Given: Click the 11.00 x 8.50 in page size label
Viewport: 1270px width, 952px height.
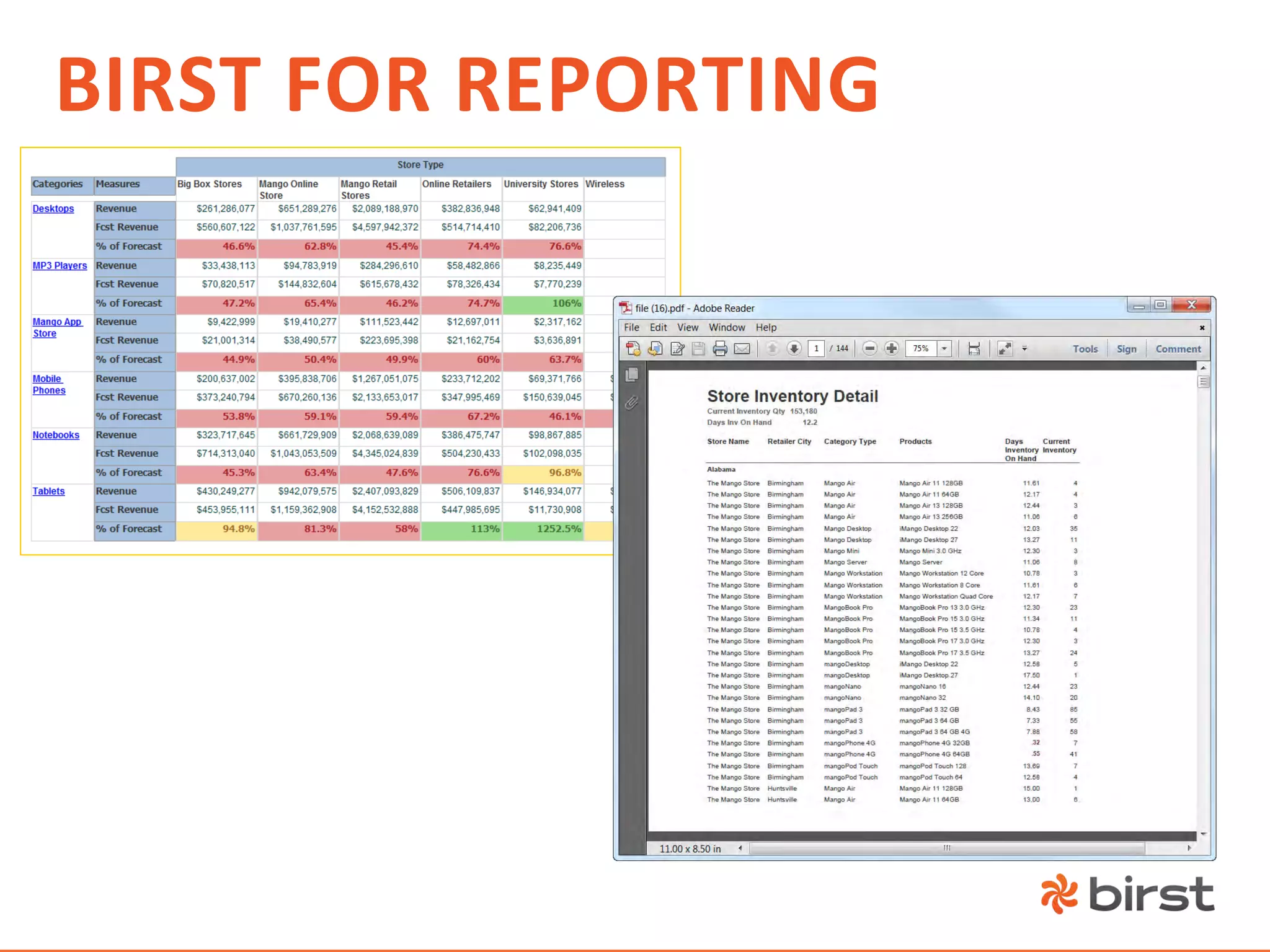Looking at the screenshot, I should [690, 848].
